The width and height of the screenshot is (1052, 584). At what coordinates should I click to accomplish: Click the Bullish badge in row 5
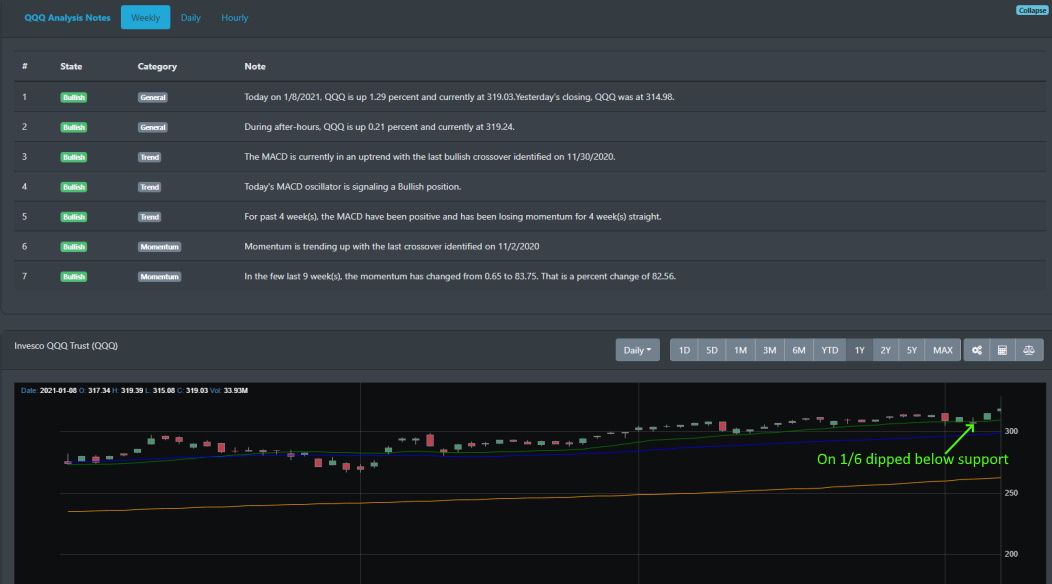[x=74, y=217]
